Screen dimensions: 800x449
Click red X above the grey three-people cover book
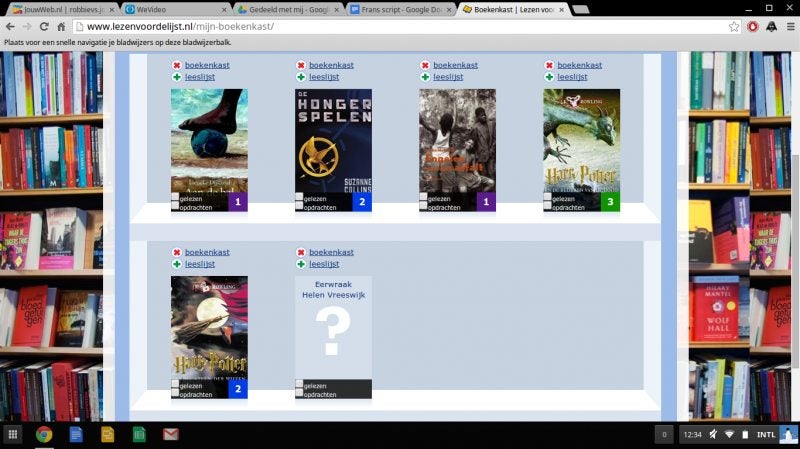coord(425,65)
